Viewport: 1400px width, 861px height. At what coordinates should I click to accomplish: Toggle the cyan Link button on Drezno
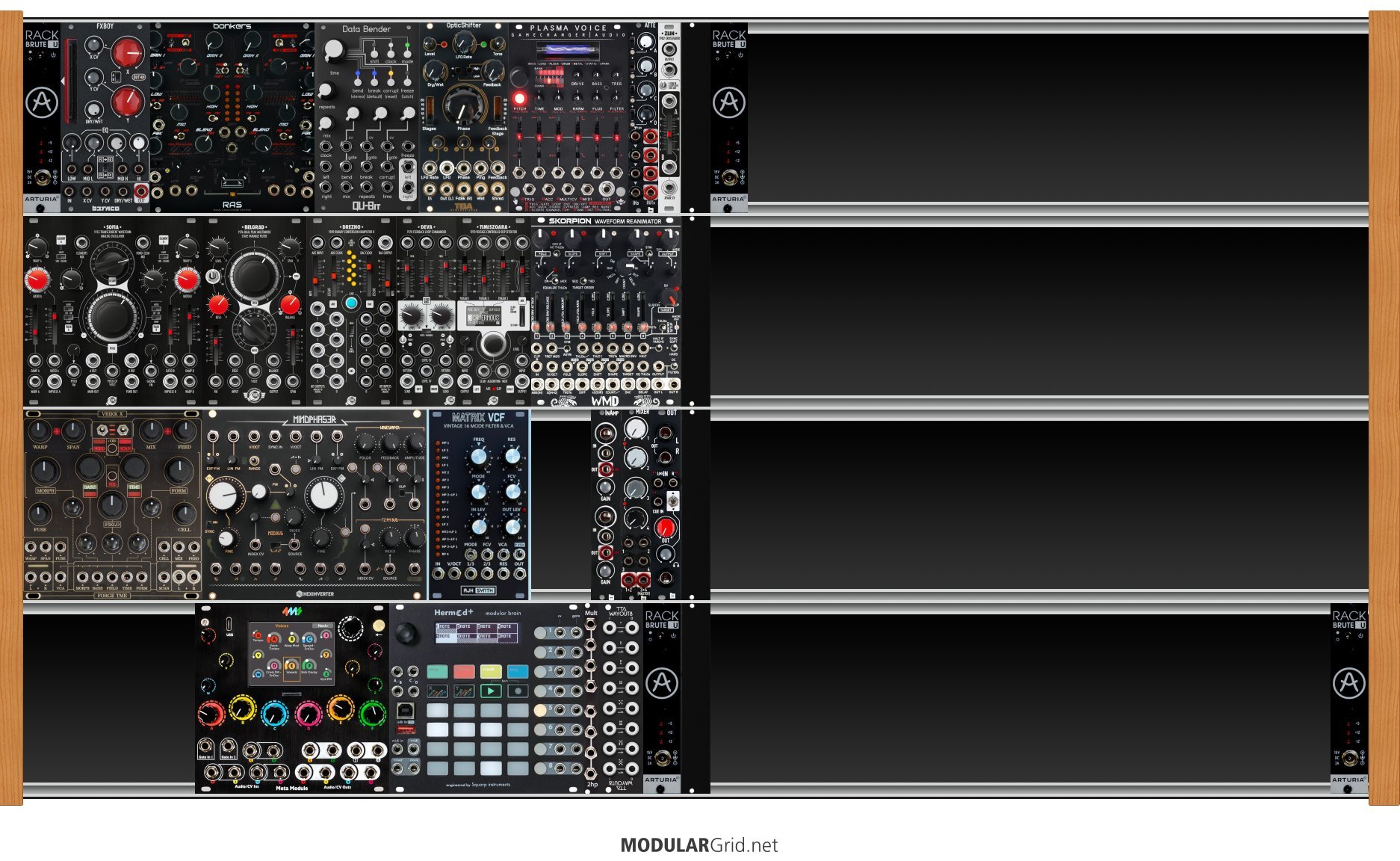tap(351, 302)
